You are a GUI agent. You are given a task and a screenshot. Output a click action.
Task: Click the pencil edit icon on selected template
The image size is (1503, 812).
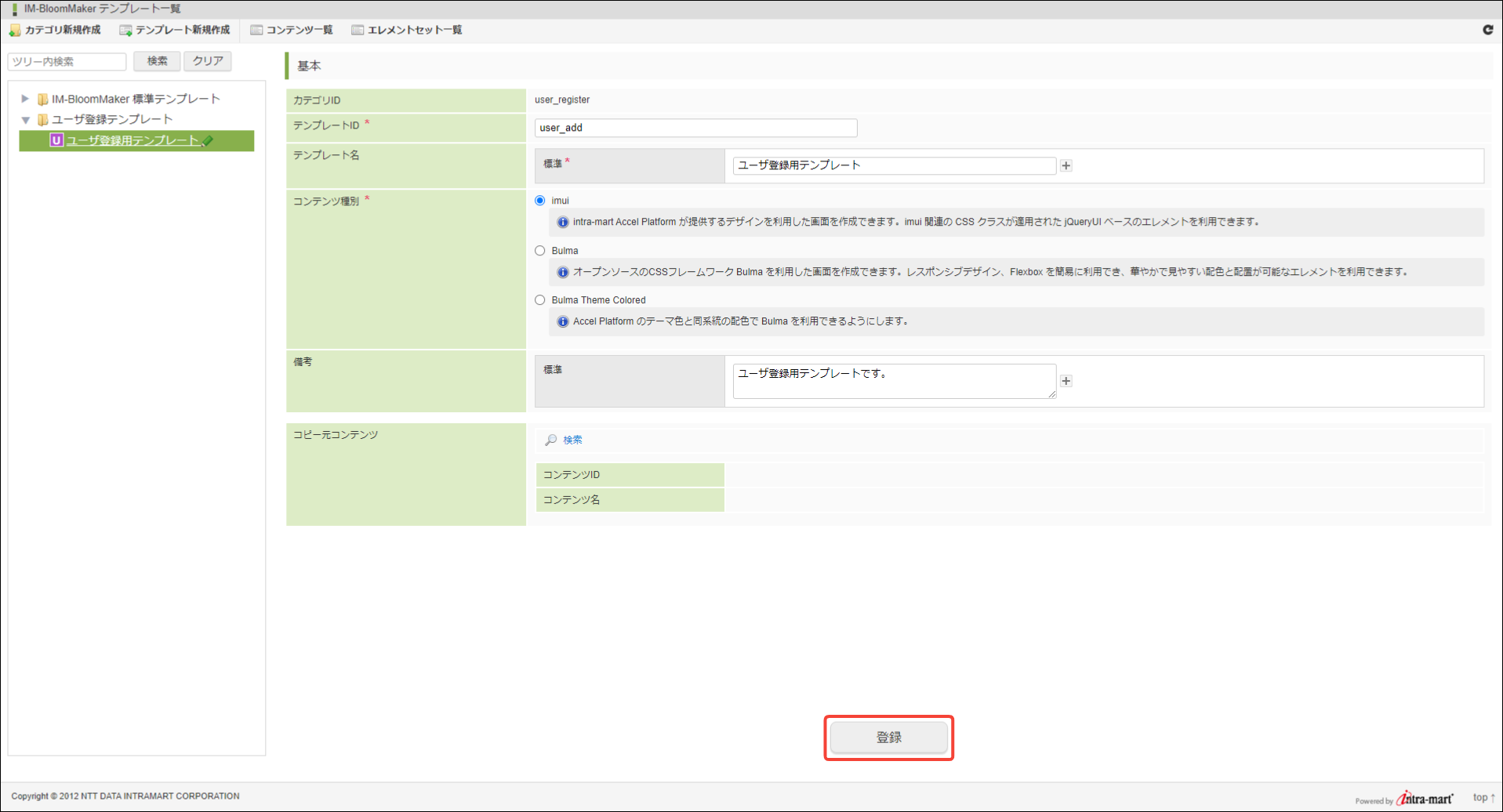click(x=208, y=141)
